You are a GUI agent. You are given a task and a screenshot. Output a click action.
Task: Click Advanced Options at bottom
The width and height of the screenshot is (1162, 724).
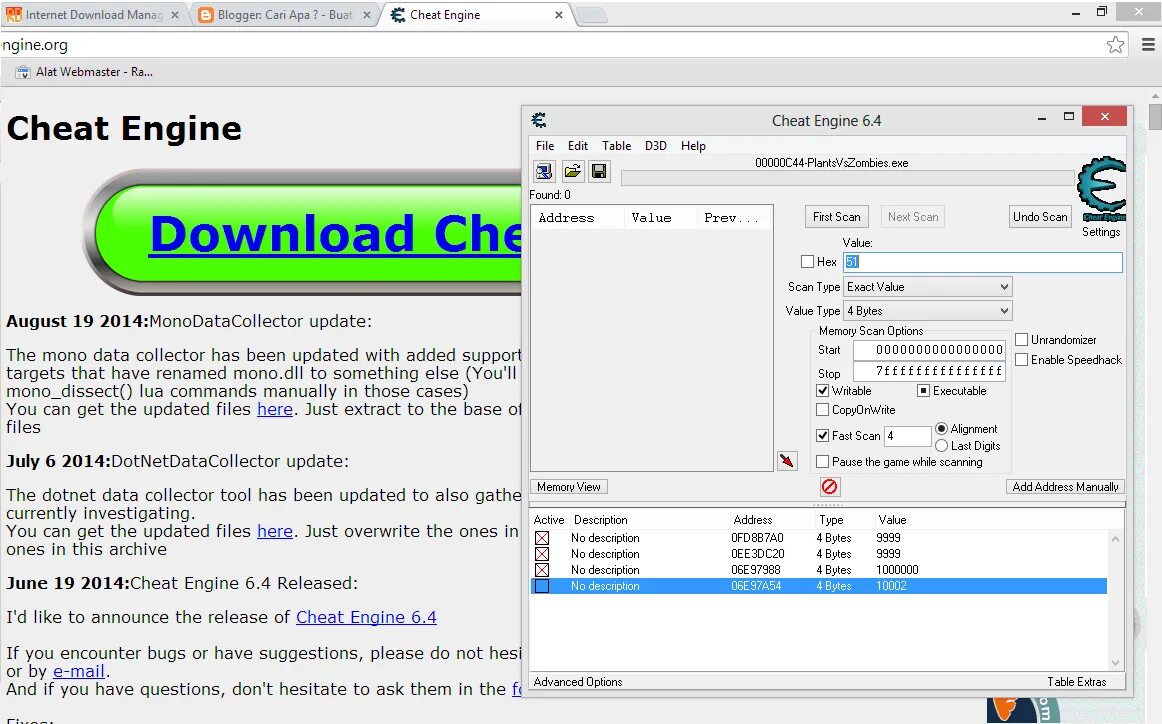point(578,682)
